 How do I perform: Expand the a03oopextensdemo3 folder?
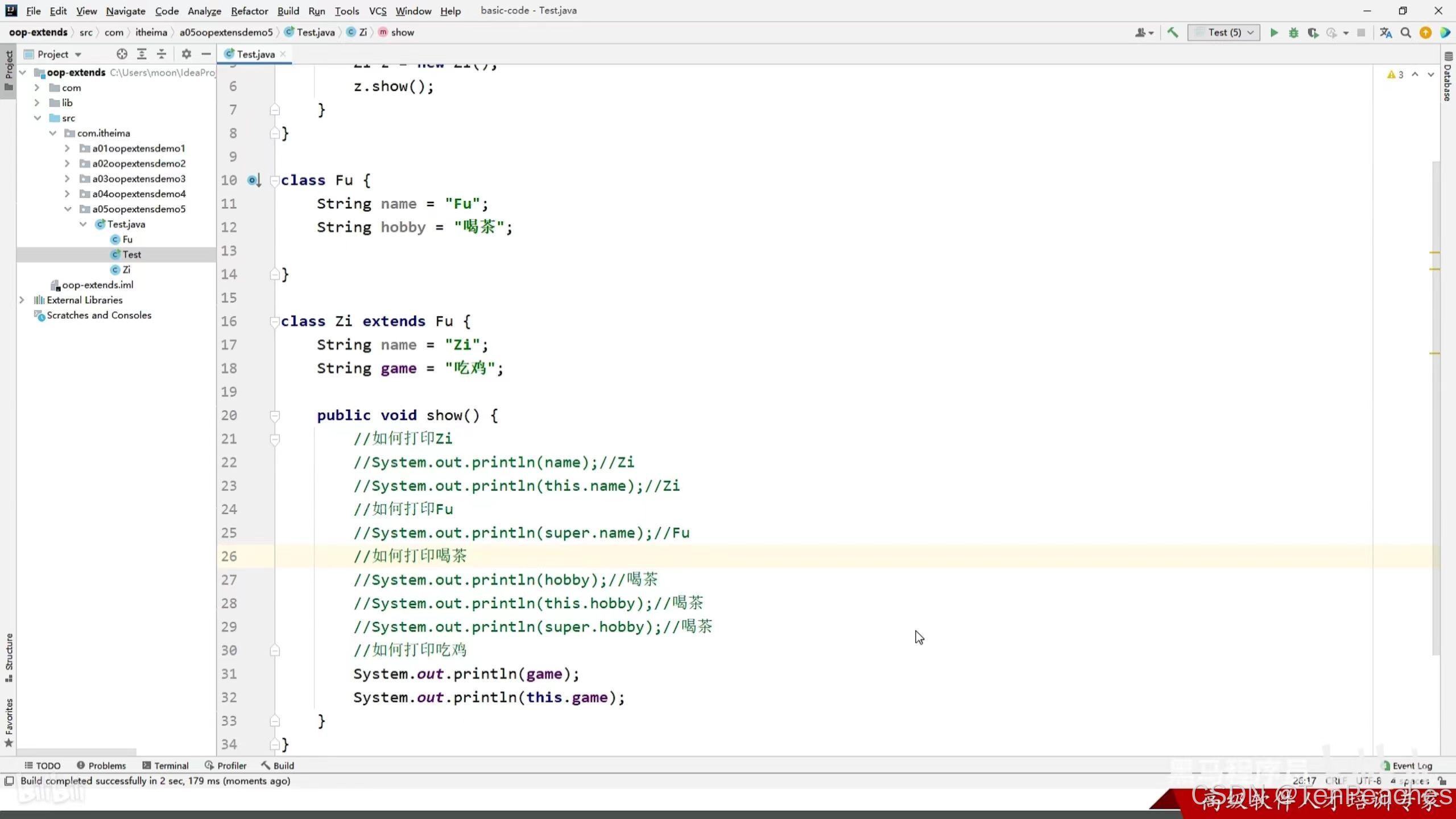click(x=67, y=179)
